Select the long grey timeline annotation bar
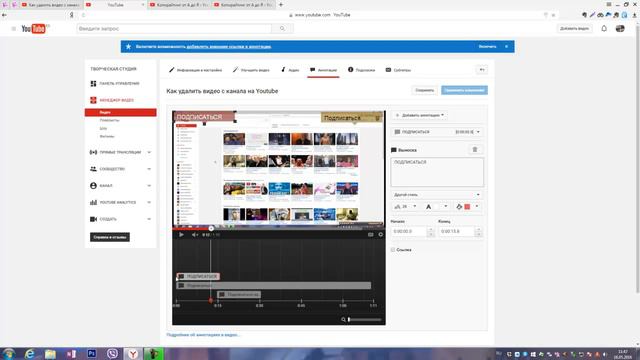This screenshot has height=360, width=640. [274, 286]
